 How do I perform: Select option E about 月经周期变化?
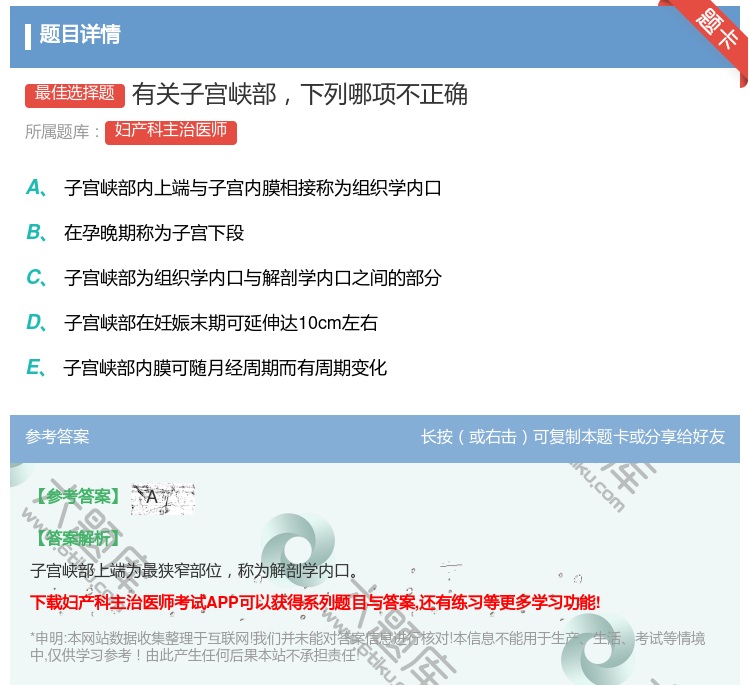pos(206,367)
